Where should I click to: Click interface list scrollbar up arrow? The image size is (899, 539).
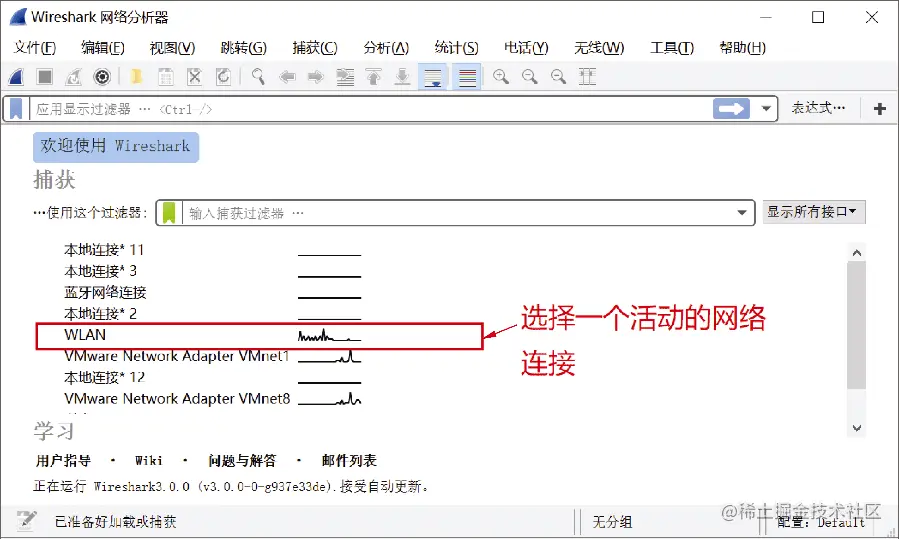tap(857, 253)
